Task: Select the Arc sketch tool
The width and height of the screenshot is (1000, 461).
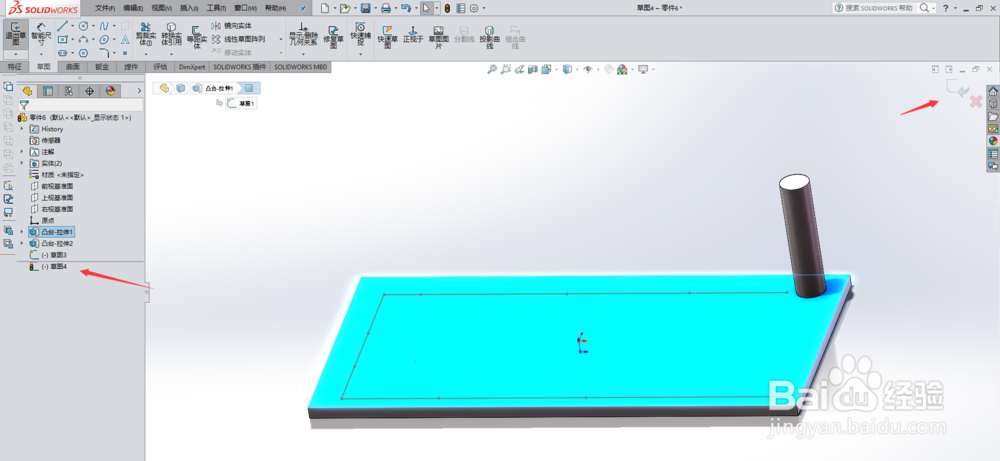Action: pos(83,40)
